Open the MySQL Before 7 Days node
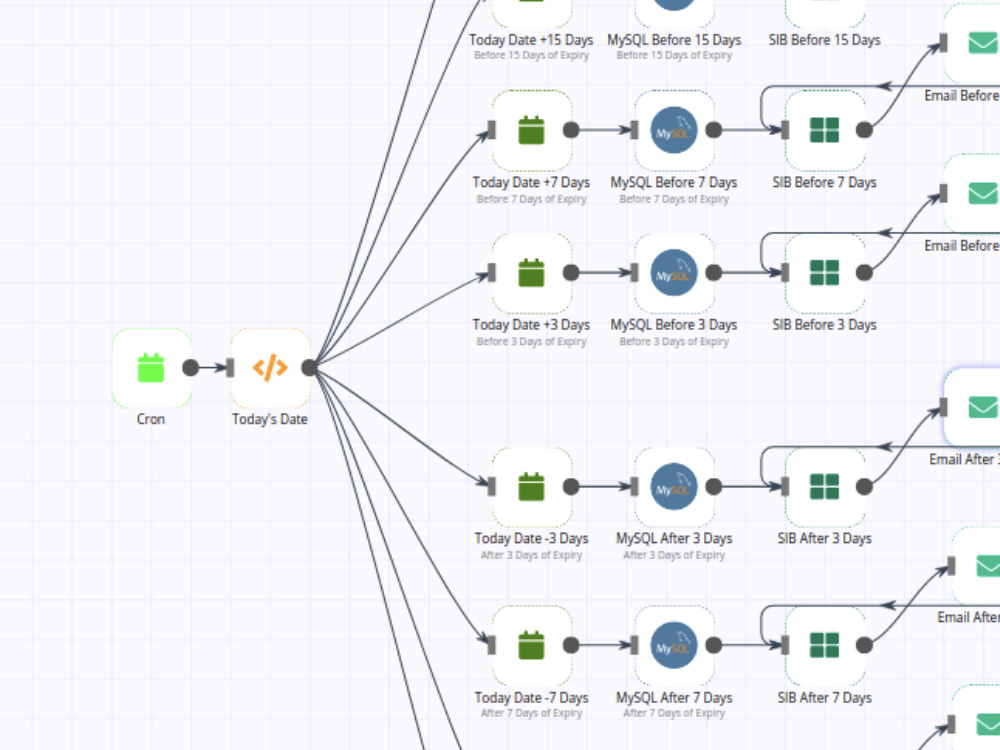The width and height of the screenshot is (1000, 750). (x=674, y=130)
